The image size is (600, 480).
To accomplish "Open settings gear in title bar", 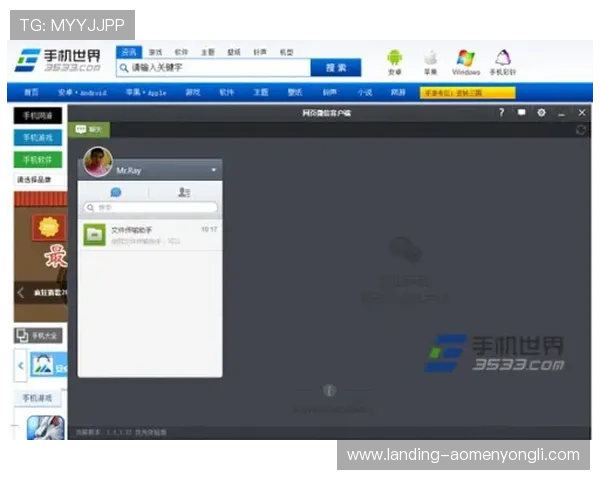I will click(x=541, y=113).
